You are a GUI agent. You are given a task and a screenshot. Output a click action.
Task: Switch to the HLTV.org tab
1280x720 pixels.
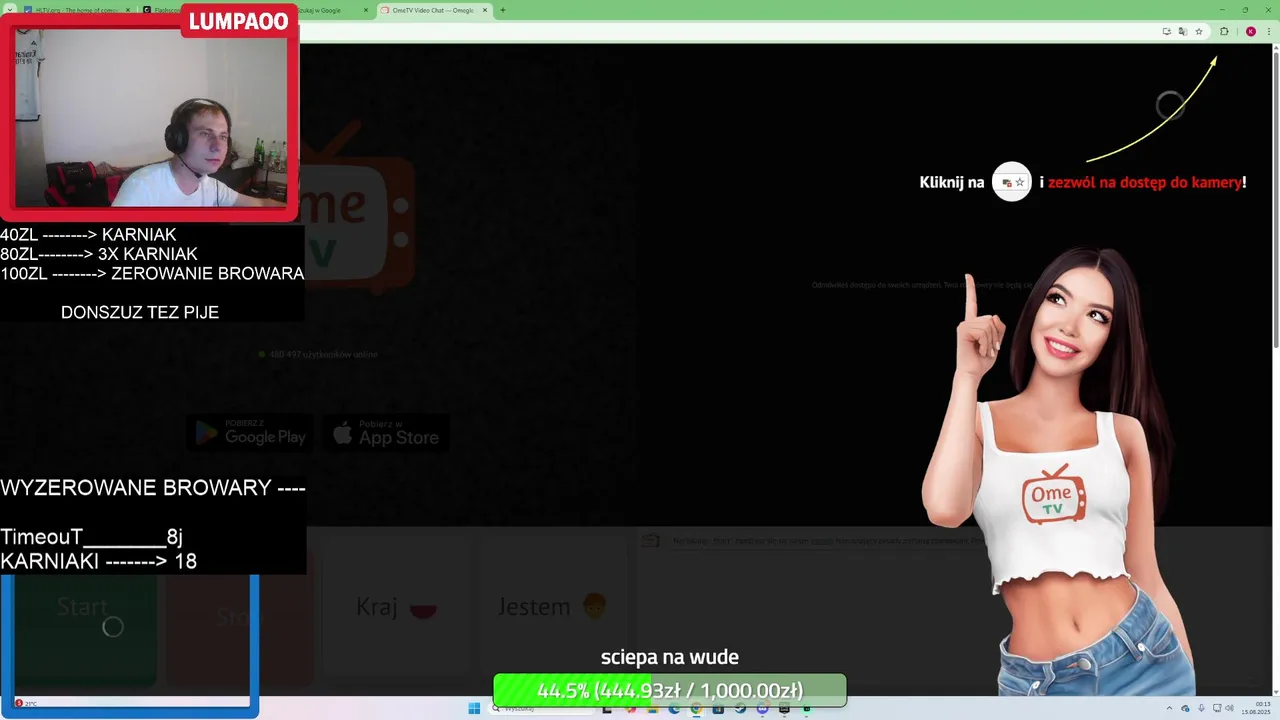pos(77,10)
